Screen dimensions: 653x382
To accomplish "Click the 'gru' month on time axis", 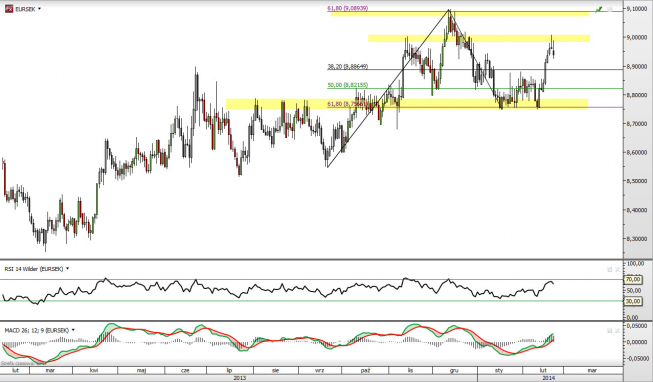I will 454,370.
